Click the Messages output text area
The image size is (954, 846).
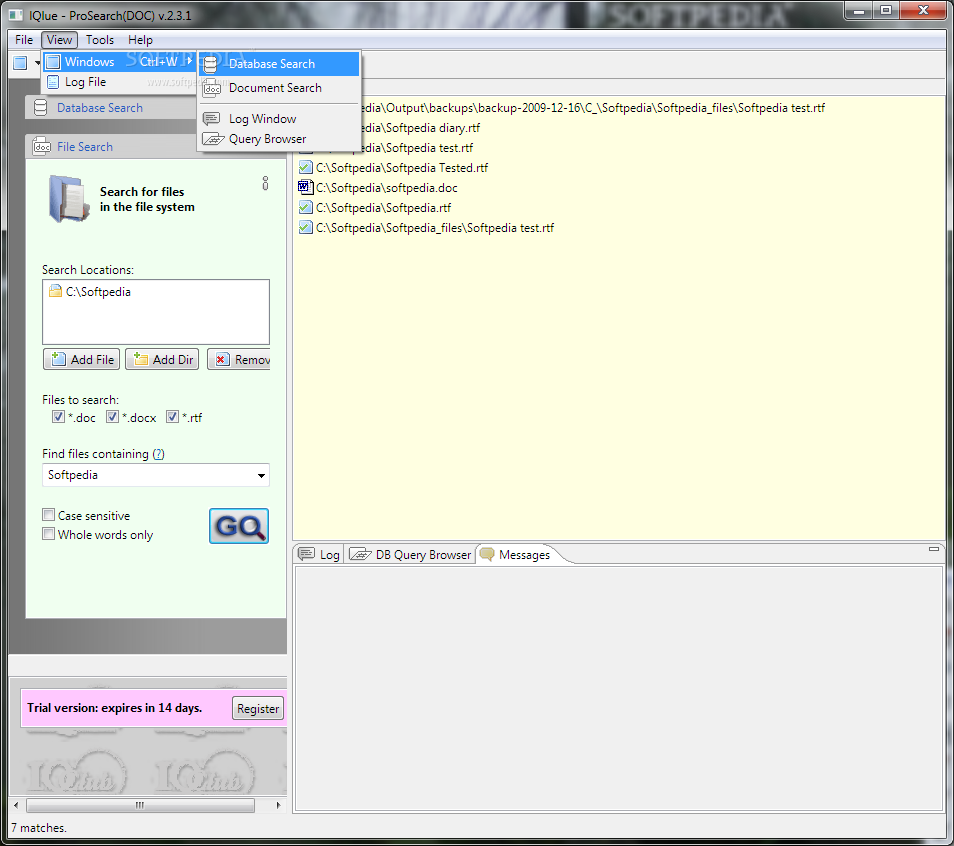click(x=619, y=688)
